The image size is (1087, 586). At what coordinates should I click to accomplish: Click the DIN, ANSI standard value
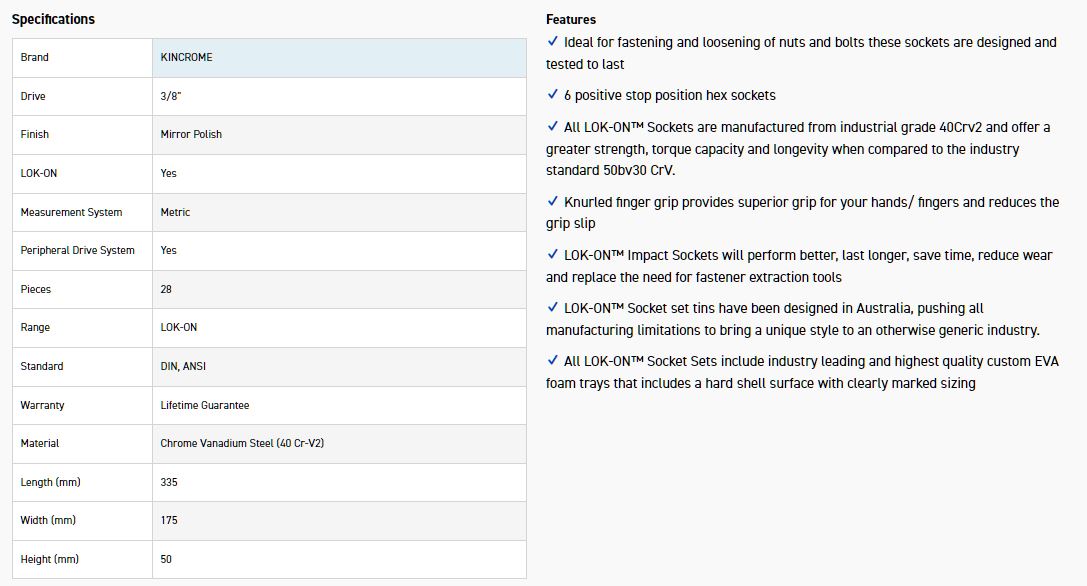click(x=183, y=366)
